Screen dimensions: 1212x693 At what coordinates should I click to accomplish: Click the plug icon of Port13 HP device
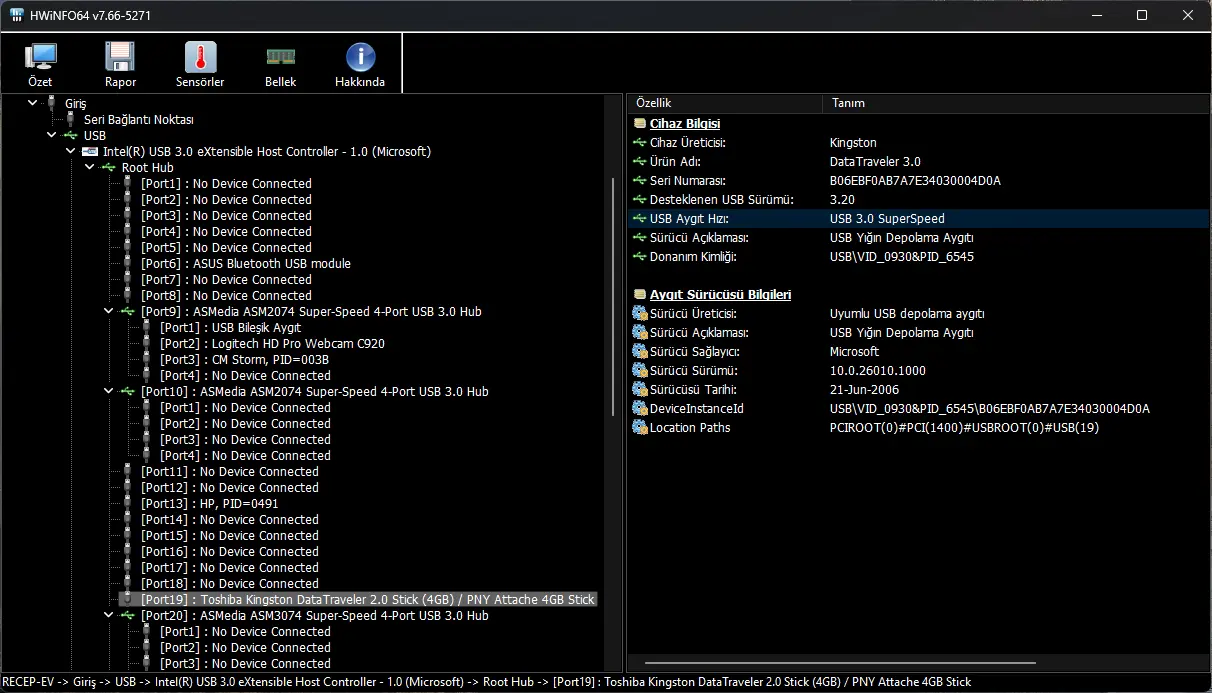click(127, 503)
